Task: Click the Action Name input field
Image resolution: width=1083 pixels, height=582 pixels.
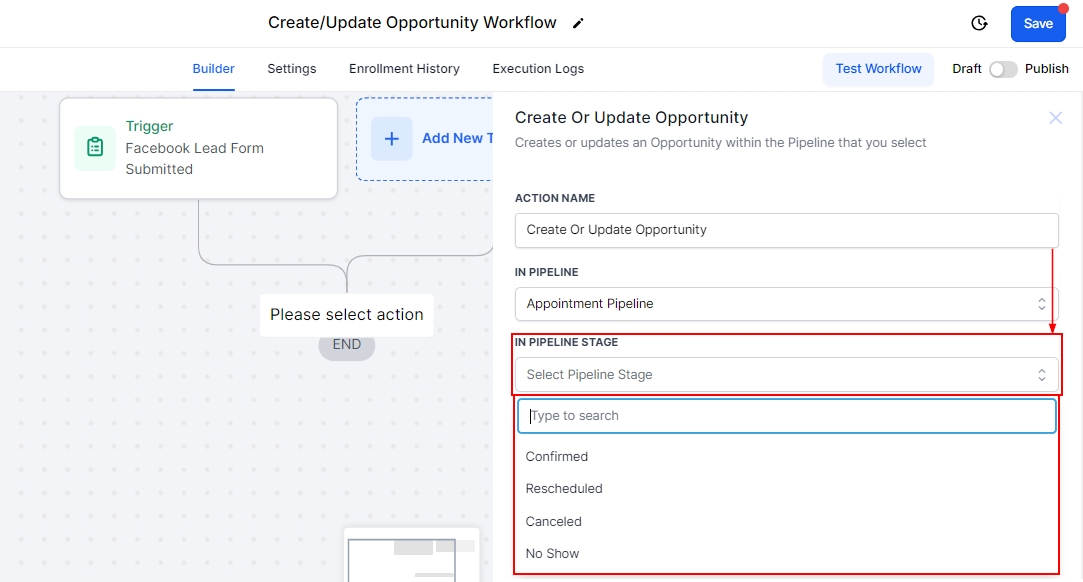Action: [786, 230]
